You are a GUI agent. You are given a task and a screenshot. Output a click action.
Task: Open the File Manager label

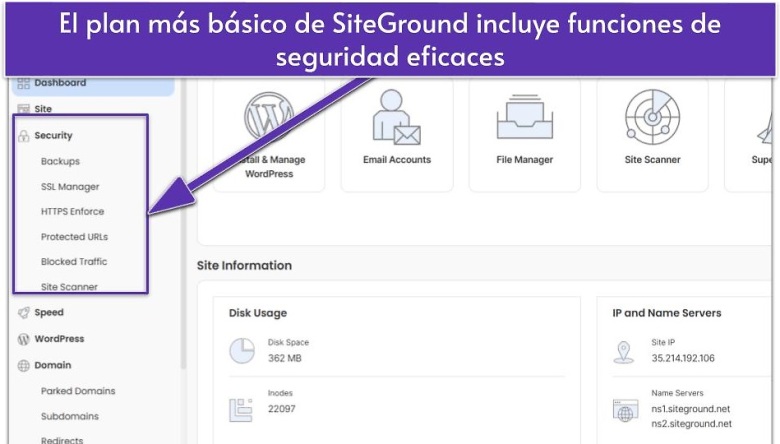pyautogui.click(x=525, y=160)
